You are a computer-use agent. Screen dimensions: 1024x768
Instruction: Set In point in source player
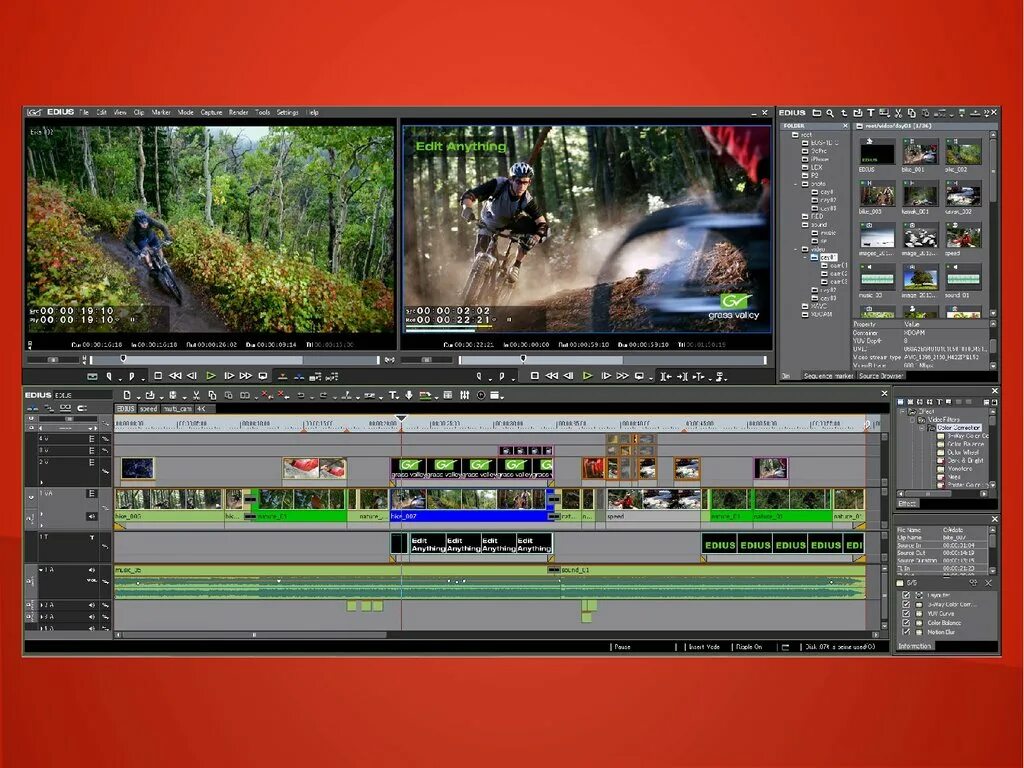109,376
